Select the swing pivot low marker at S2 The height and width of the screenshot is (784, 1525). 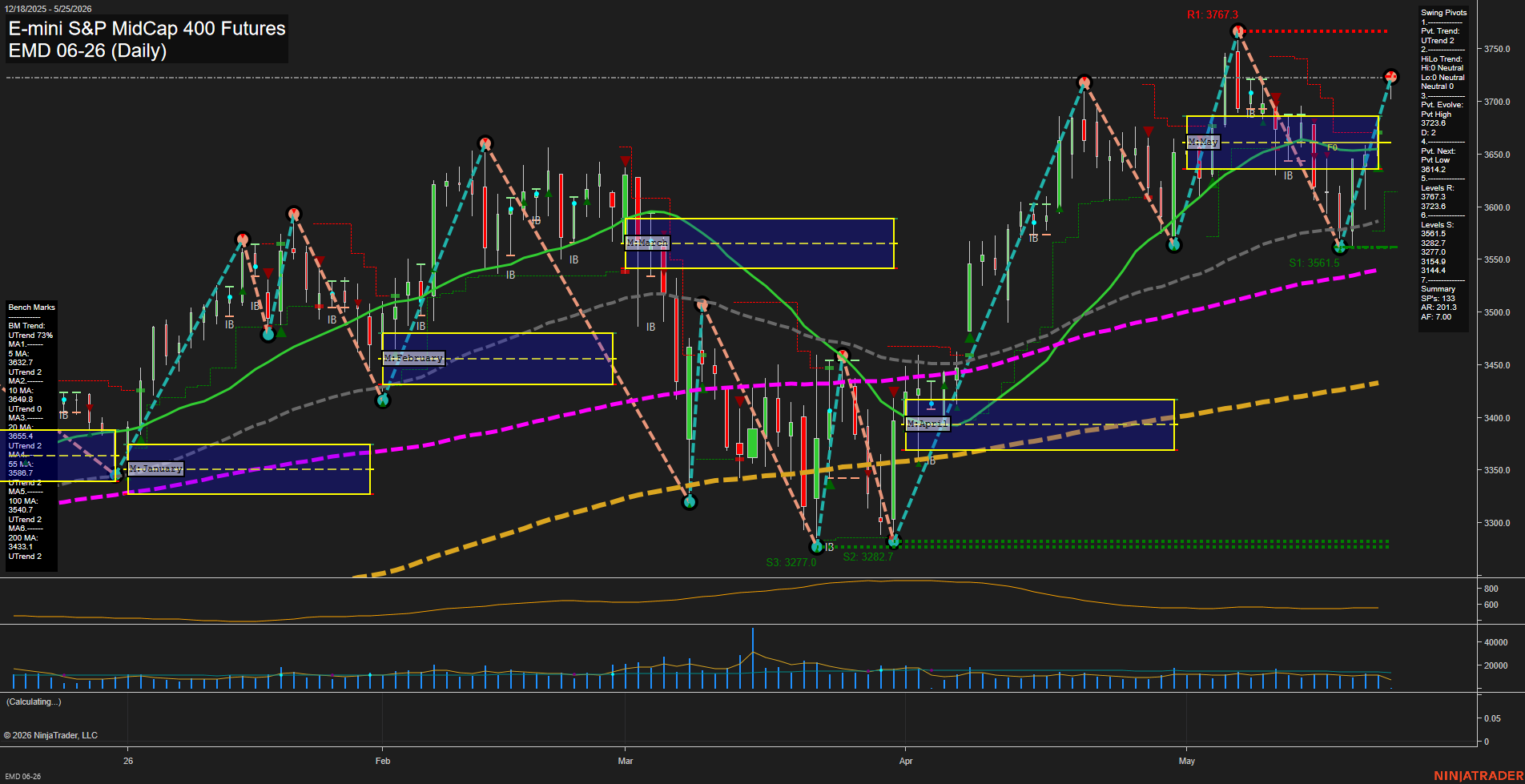pos(895,541)
